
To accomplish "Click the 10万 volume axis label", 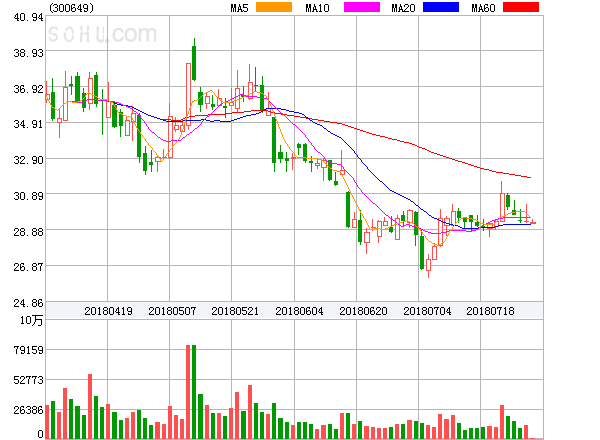I will click(x=31, y=320).
